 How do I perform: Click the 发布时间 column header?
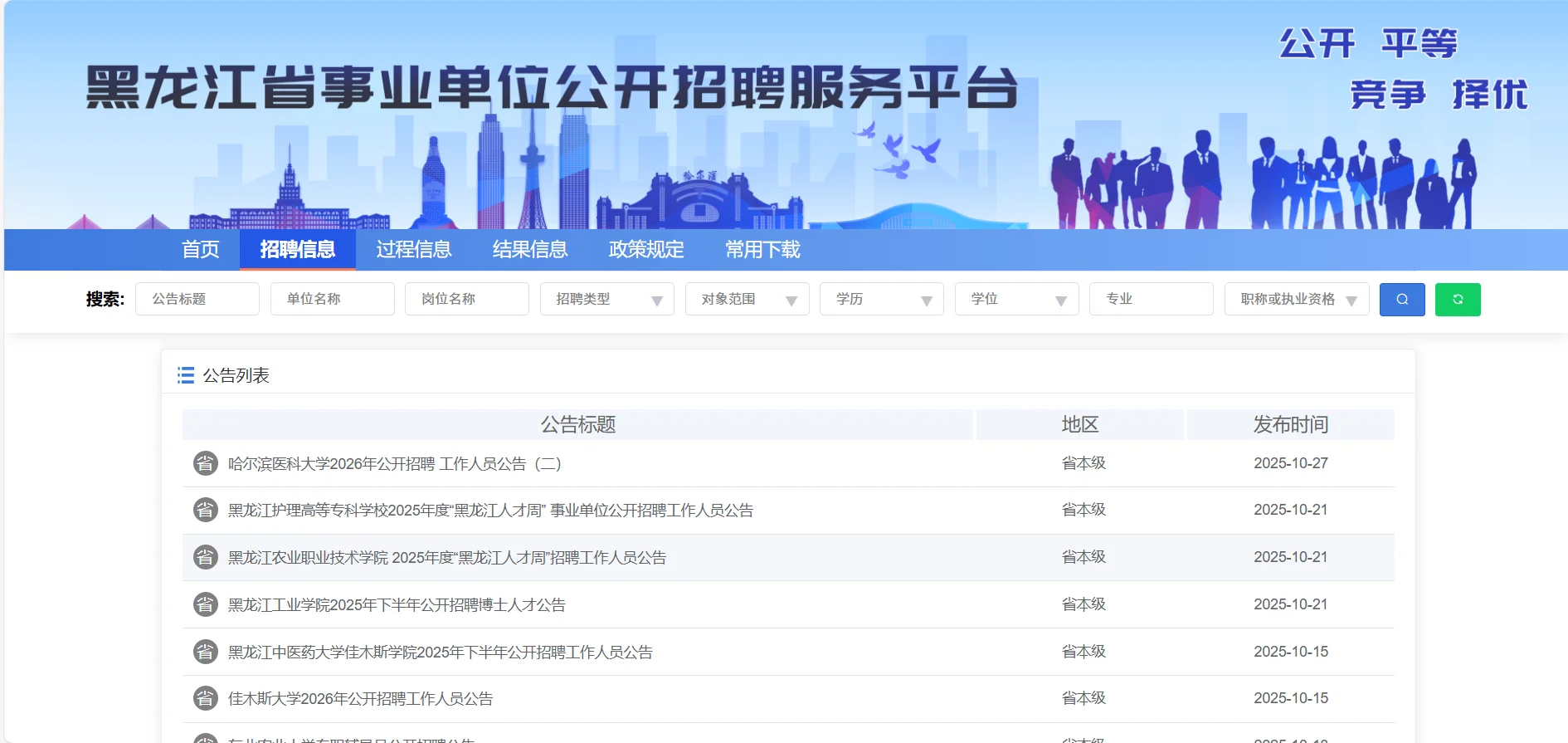point(1291,424)
